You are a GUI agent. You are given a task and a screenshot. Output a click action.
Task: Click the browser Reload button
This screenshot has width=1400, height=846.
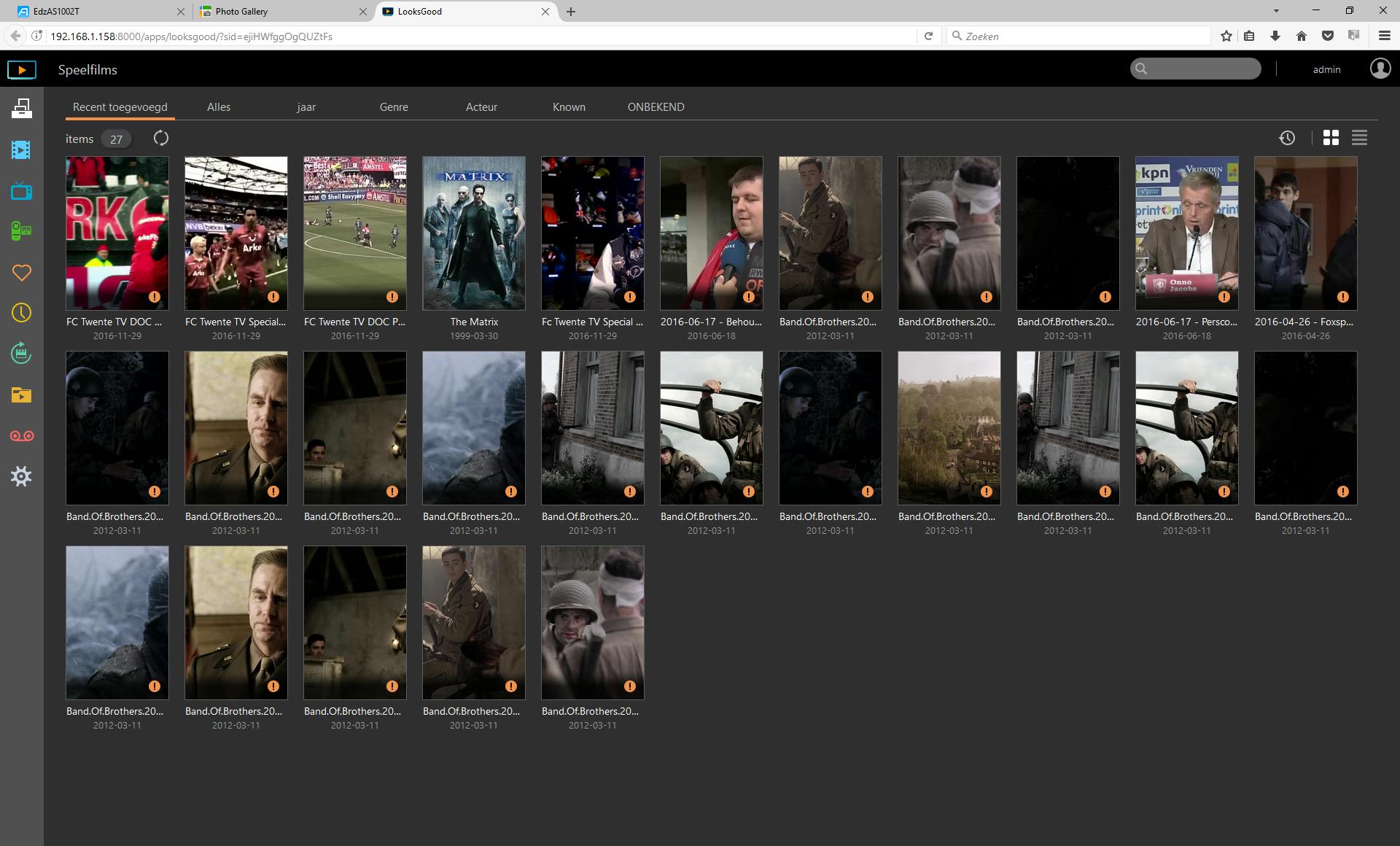928,36
